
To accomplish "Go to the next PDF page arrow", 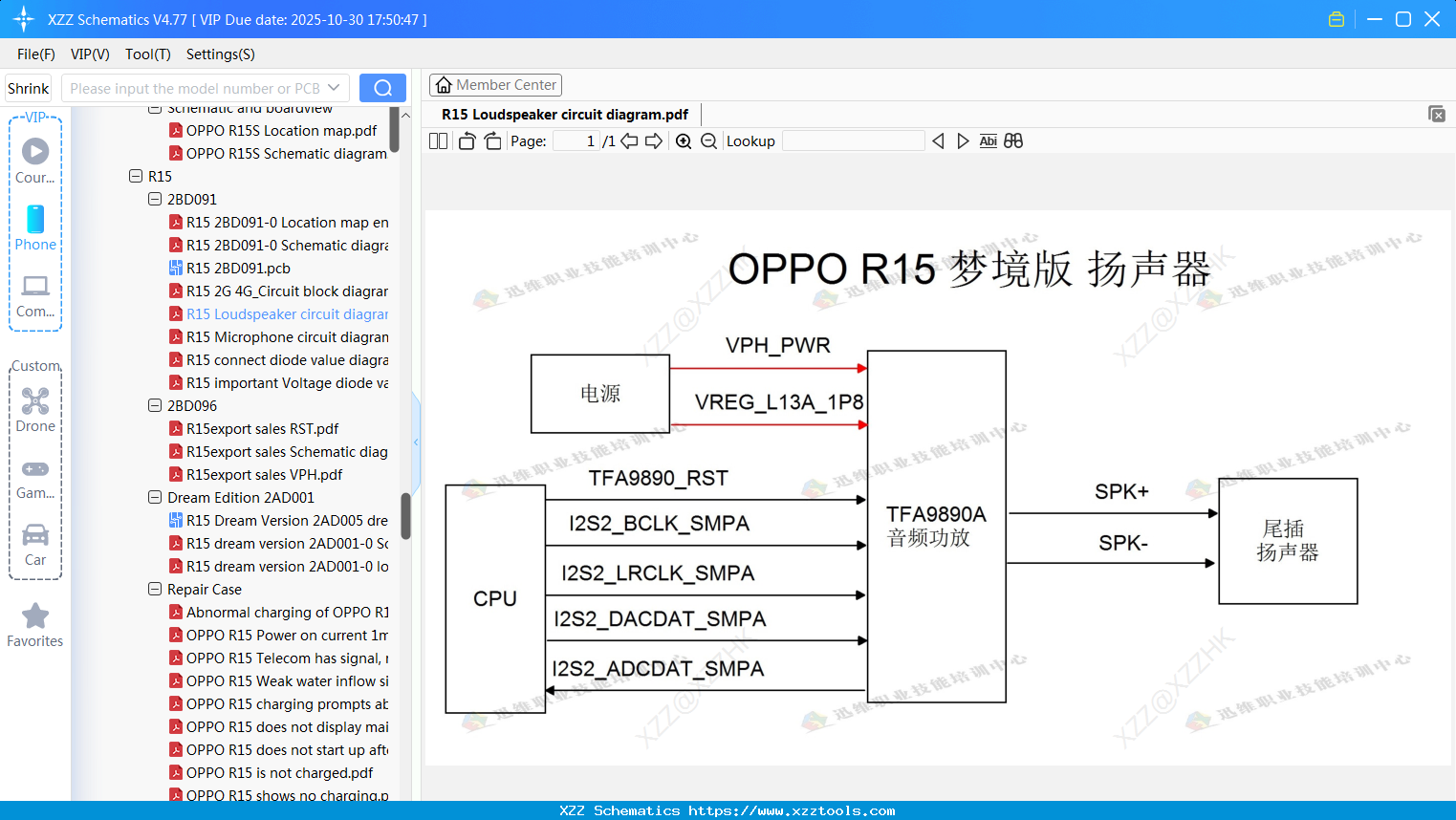I will pyautogui.click(x=654, y=141).
